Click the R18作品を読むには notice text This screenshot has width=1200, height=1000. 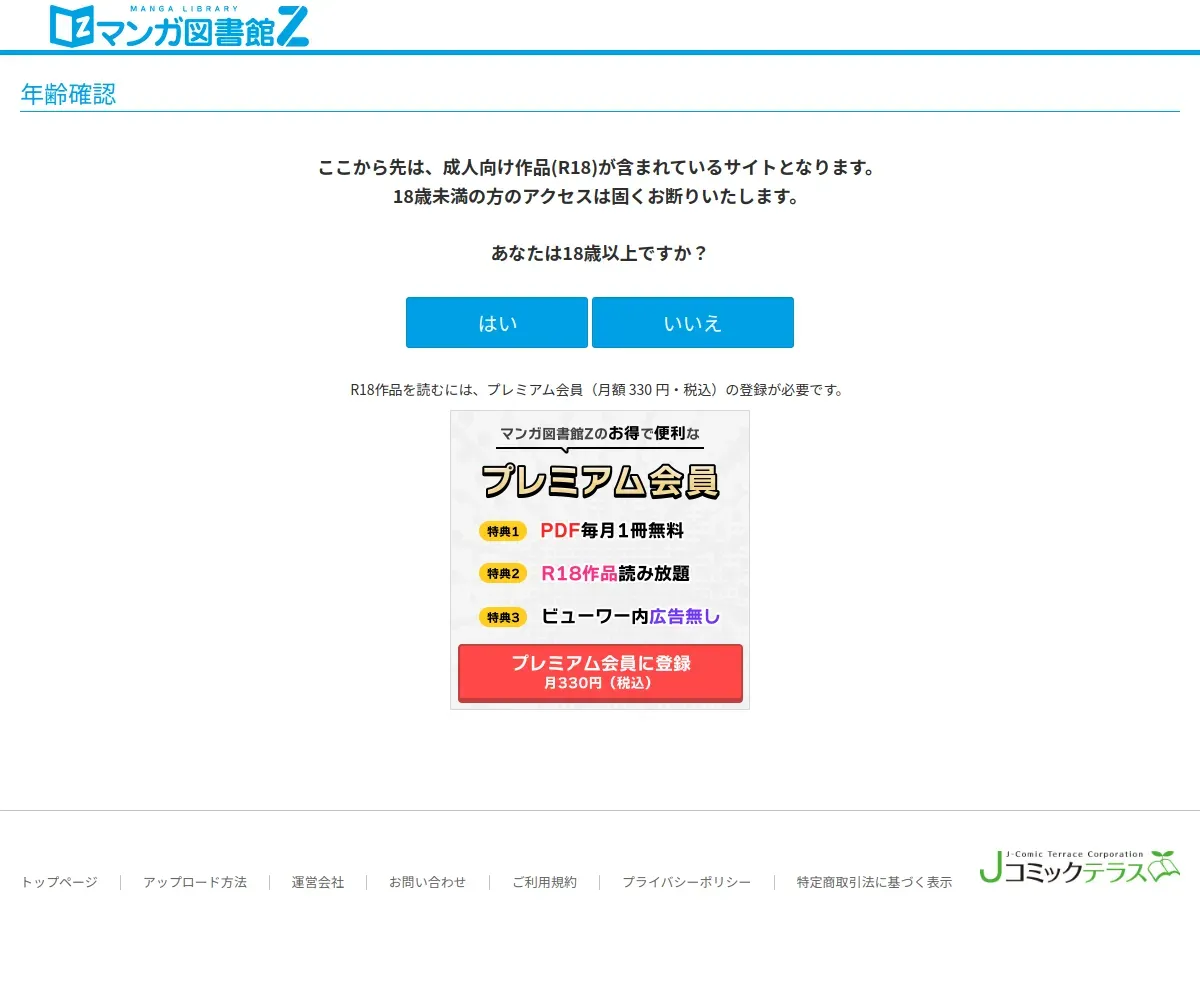point(597,389)
